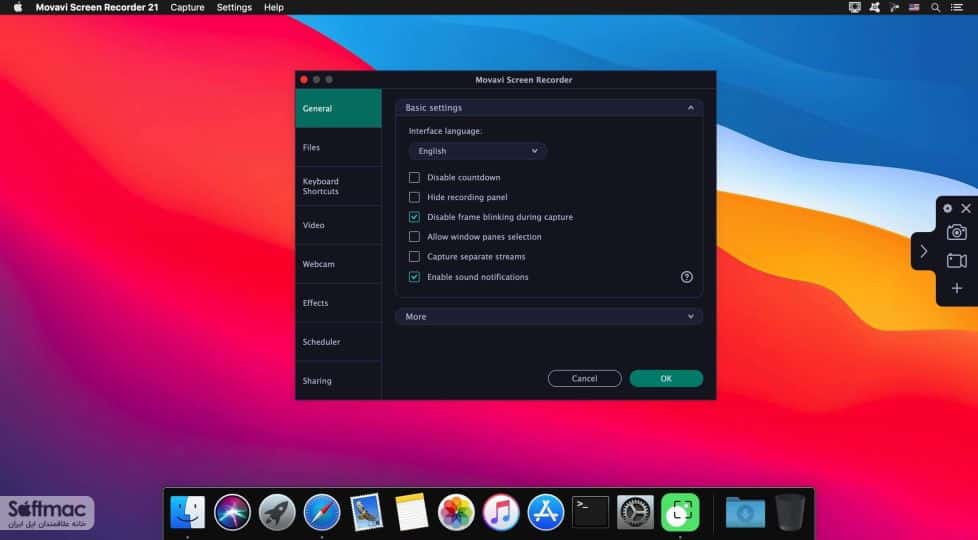Screen dimensions: 978x540
Task: Open the Settings menu in menu bar
Action: pos(234,7)
